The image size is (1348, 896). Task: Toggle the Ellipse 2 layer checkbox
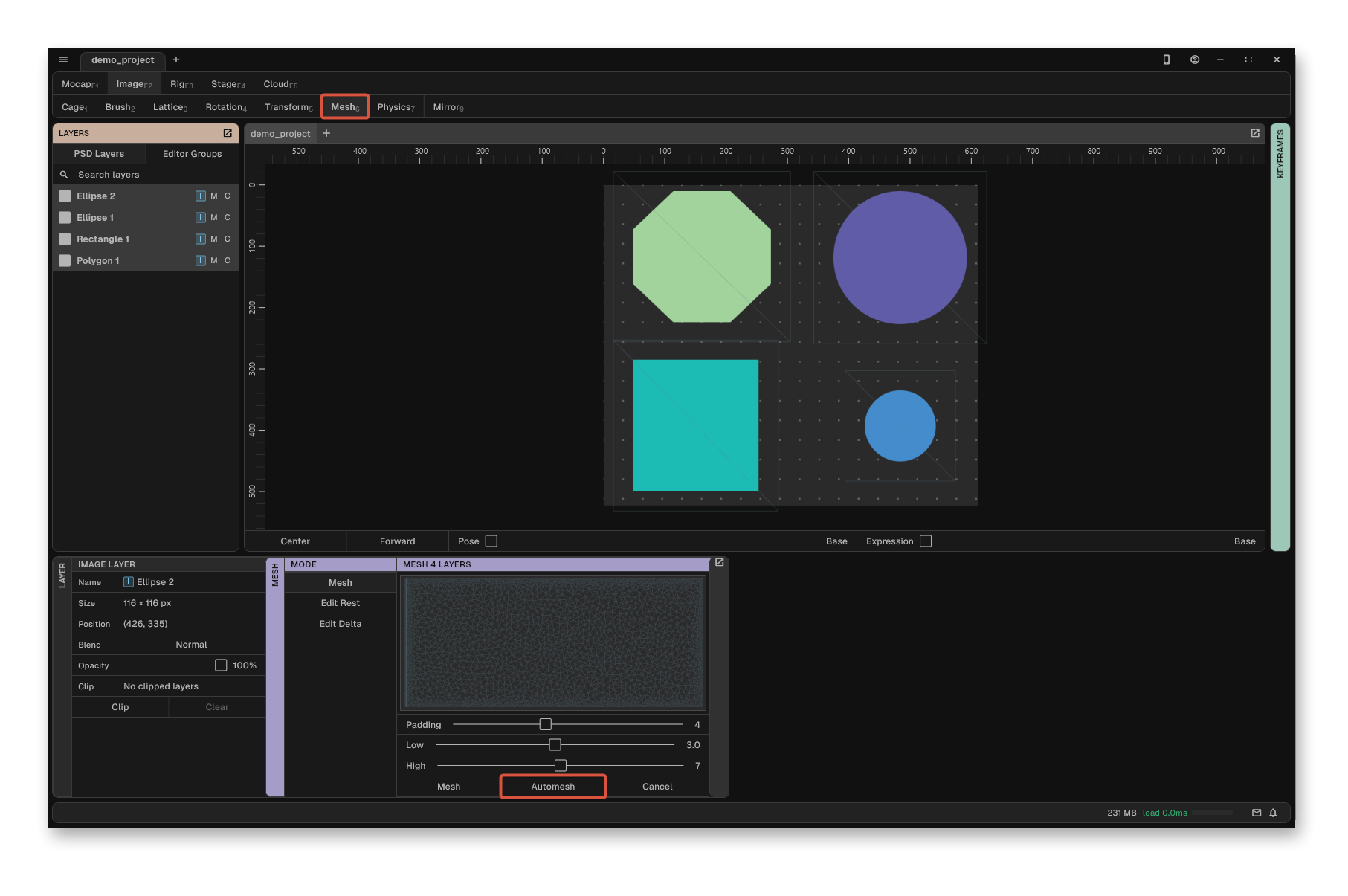[65, 196]
